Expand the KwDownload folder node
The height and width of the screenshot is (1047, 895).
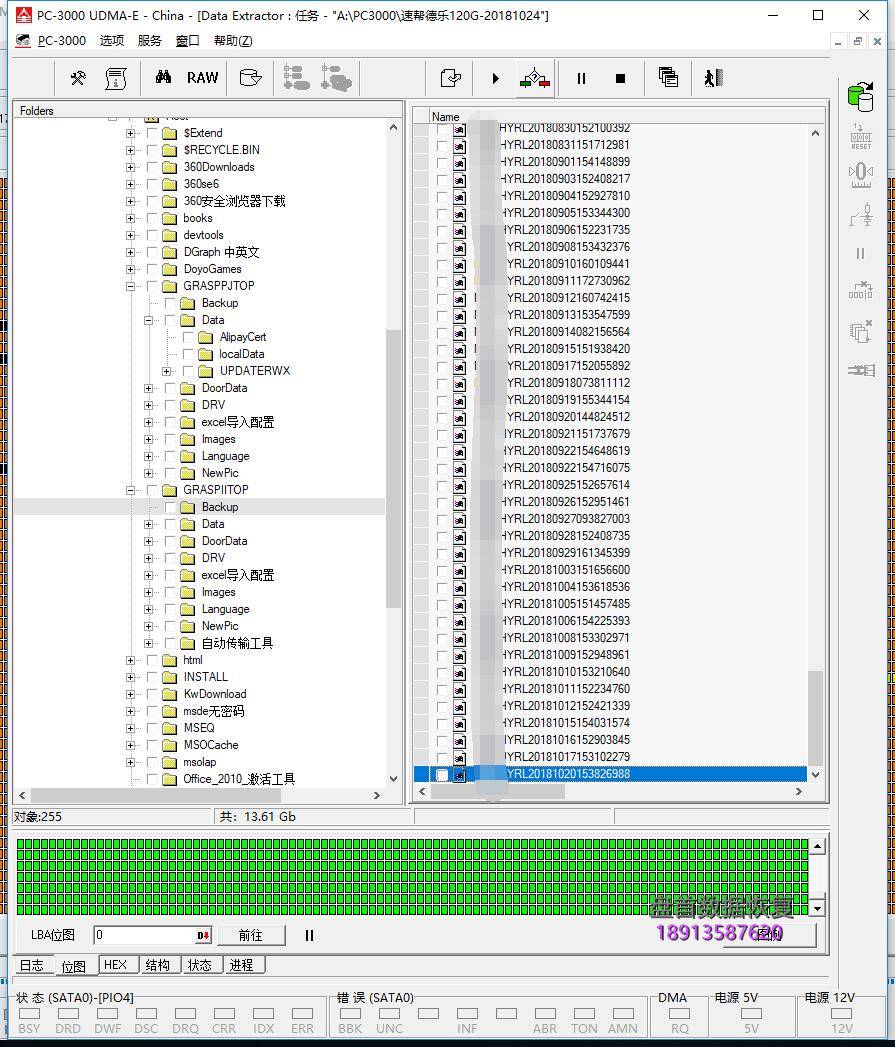[x=130, y=694]
